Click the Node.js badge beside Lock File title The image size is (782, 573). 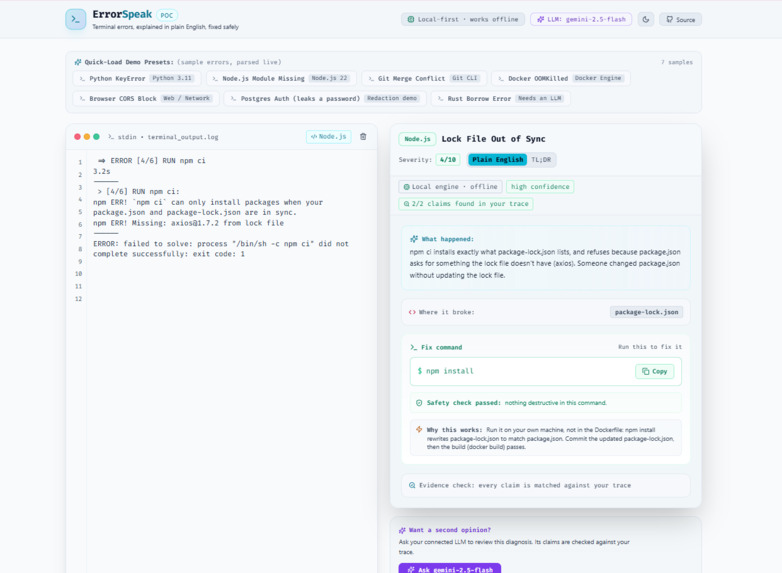click(417, 139)
